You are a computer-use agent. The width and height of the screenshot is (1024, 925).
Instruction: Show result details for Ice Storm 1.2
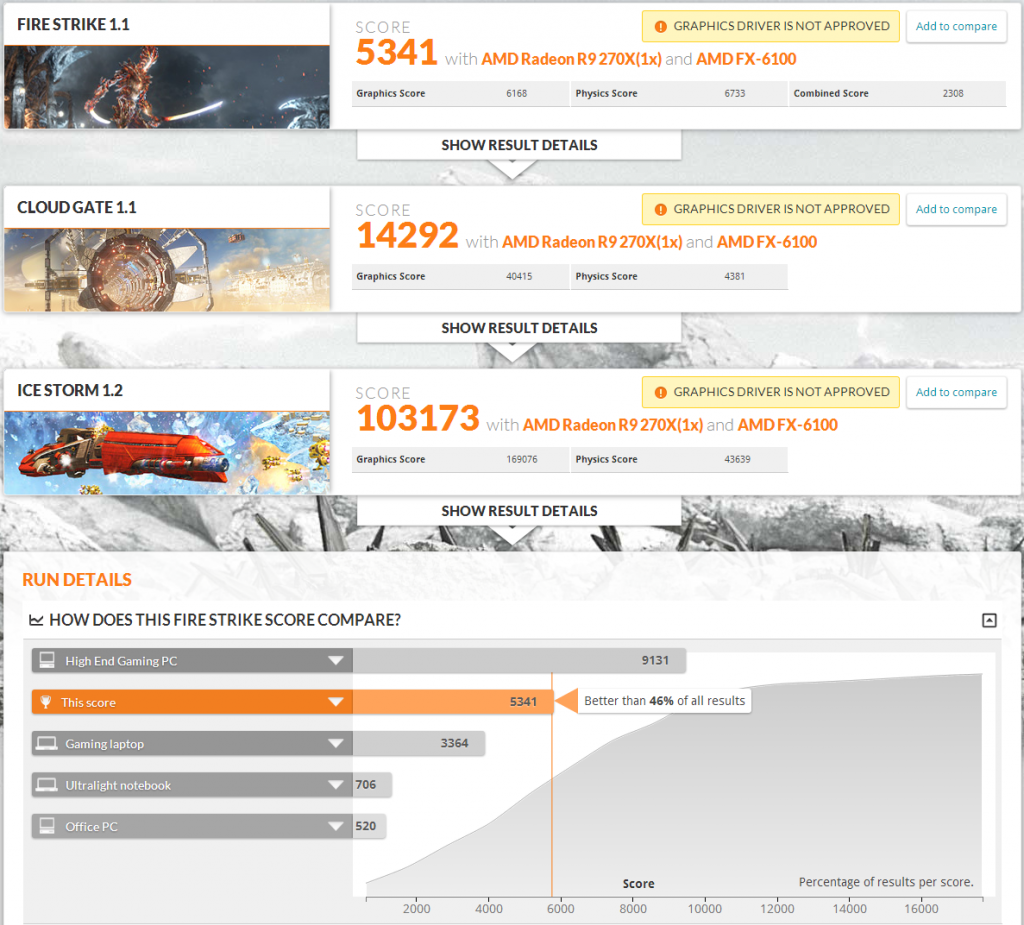519,511
